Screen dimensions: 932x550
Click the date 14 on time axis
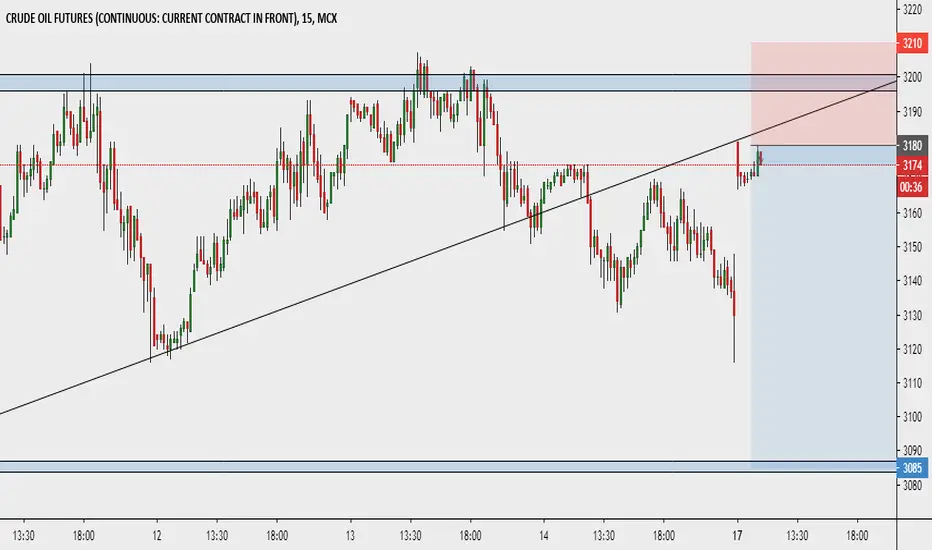coord(544,536)
